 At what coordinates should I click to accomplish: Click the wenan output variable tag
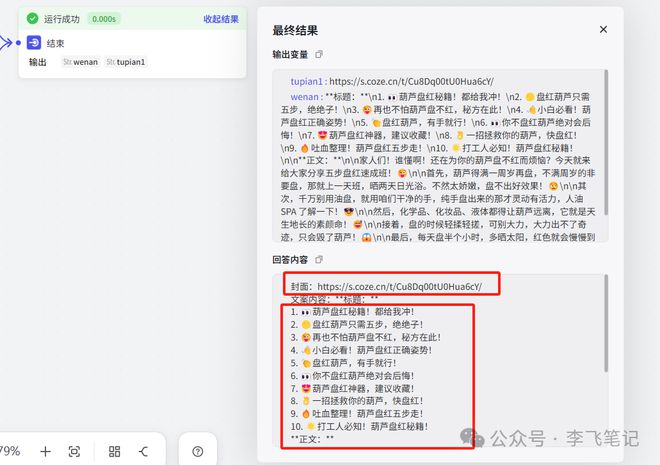pyautogui.click(x=81, y=62)
